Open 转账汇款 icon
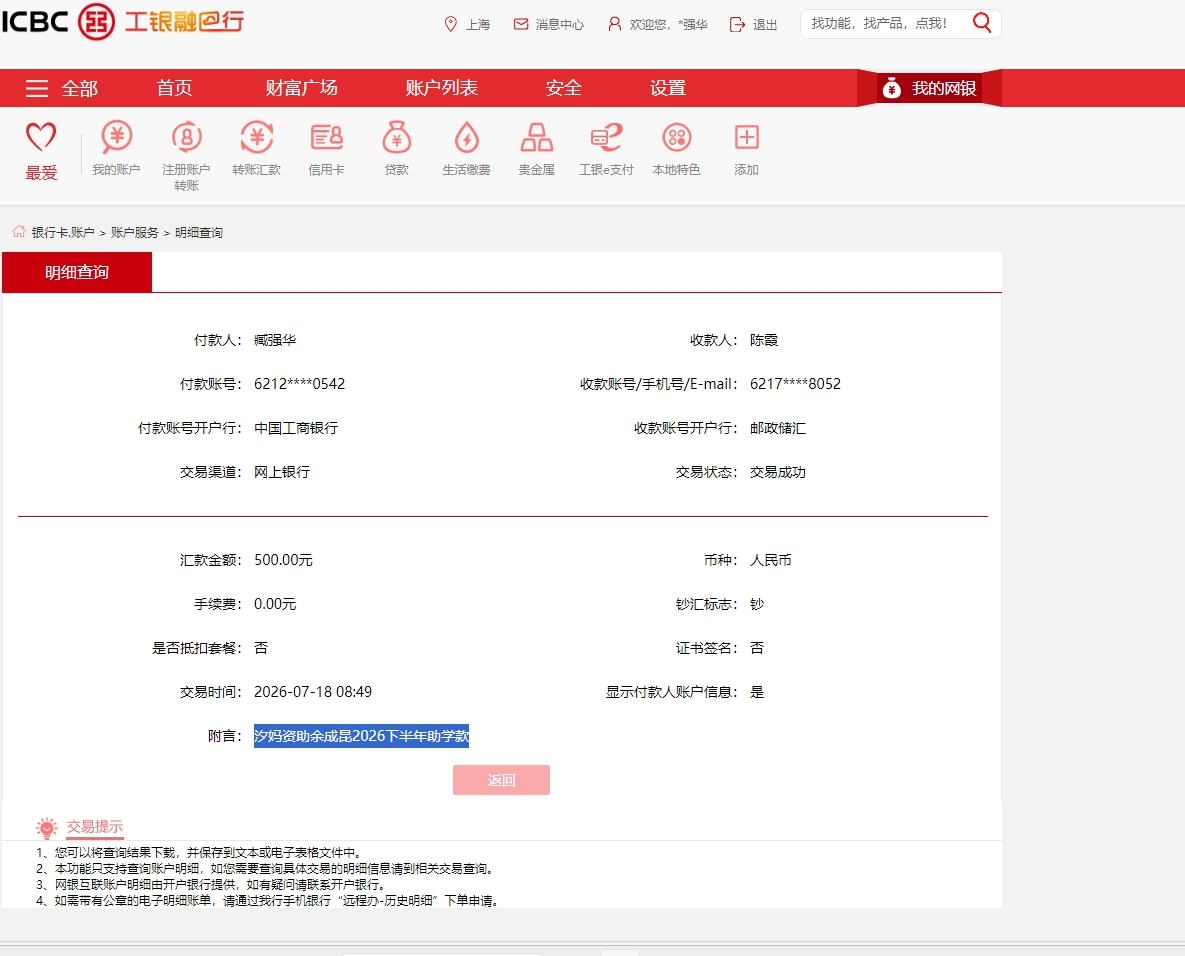Viewport: 1185px width, 956px height. (257, 138)
